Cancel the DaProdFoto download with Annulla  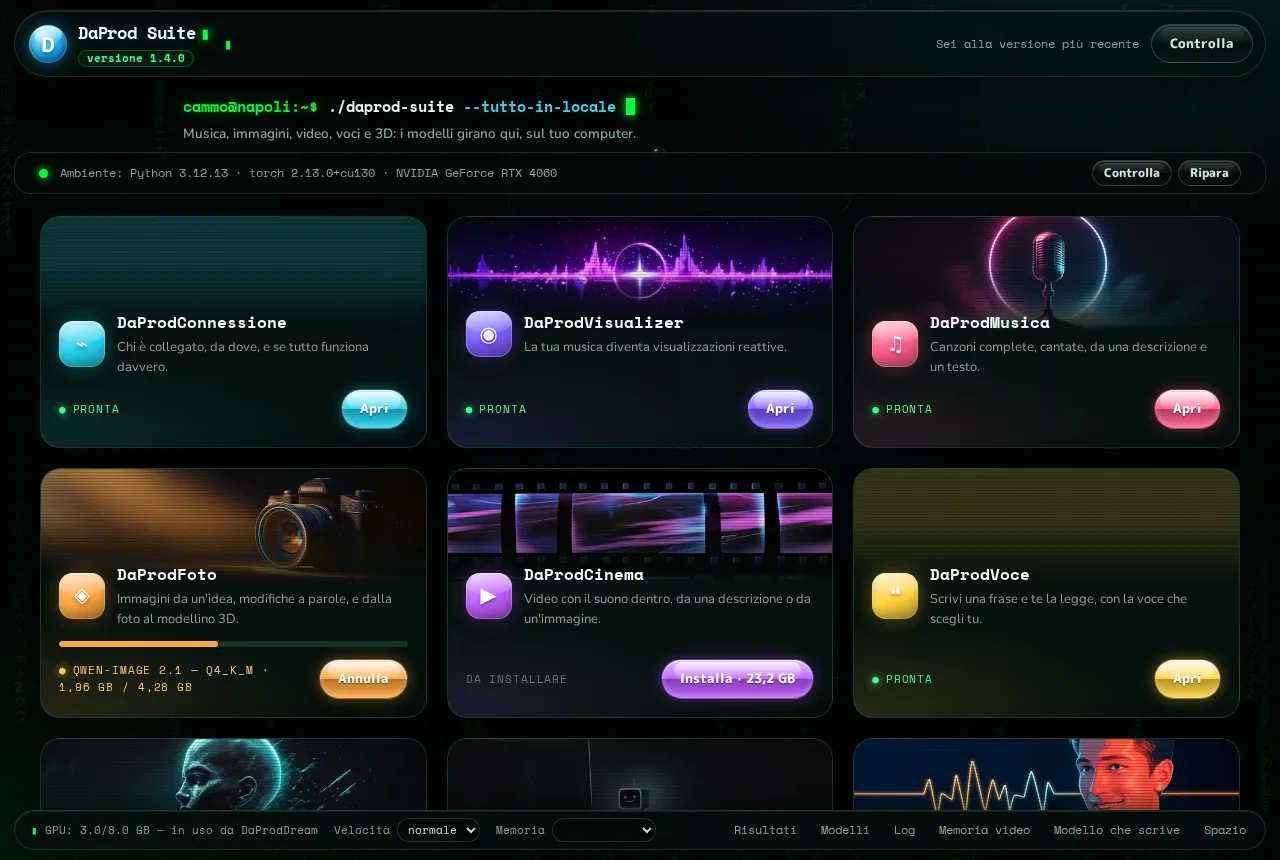click(363, 679)
